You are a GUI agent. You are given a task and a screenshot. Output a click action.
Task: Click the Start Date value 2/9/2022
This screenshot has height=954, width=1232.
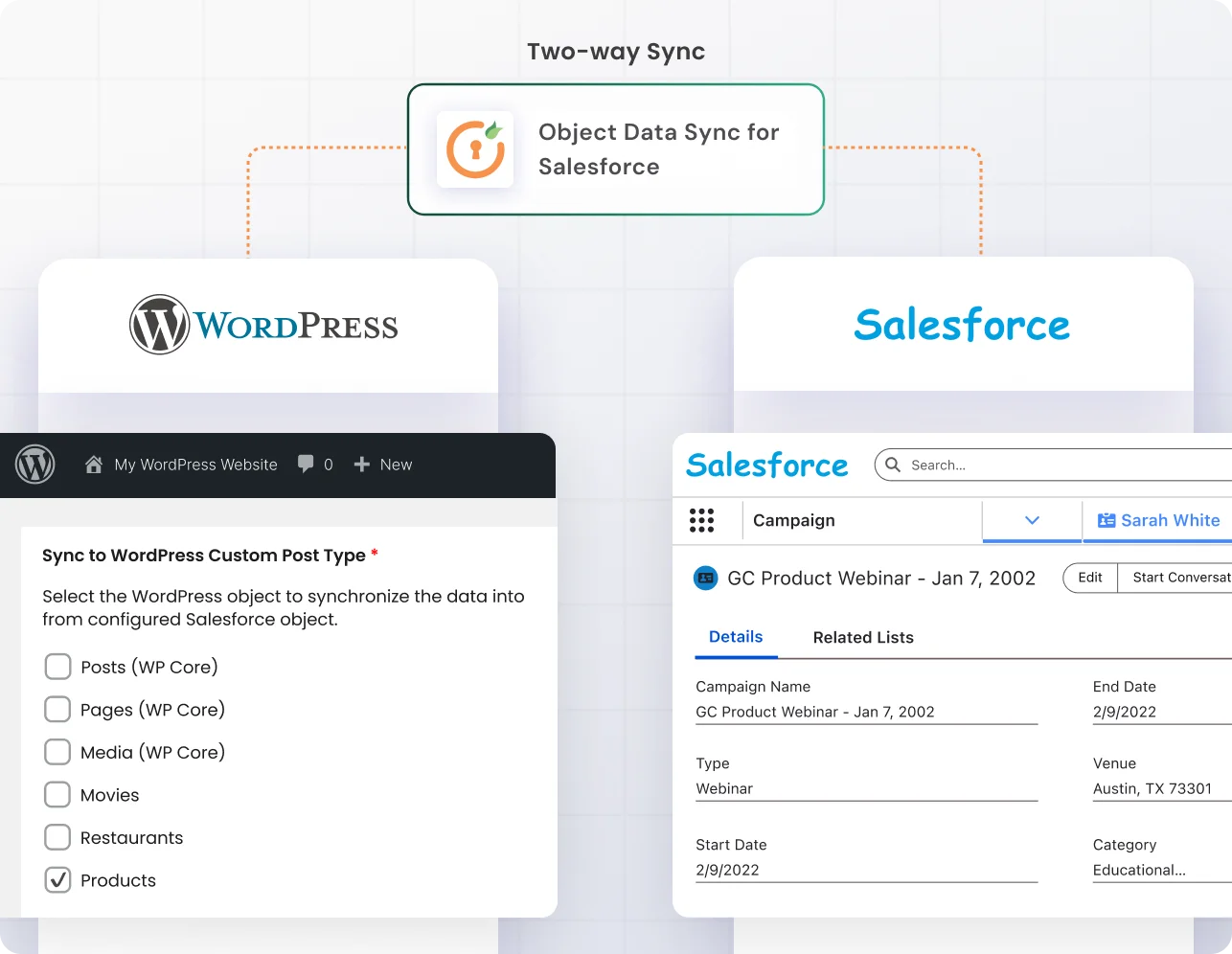point(727,870)
